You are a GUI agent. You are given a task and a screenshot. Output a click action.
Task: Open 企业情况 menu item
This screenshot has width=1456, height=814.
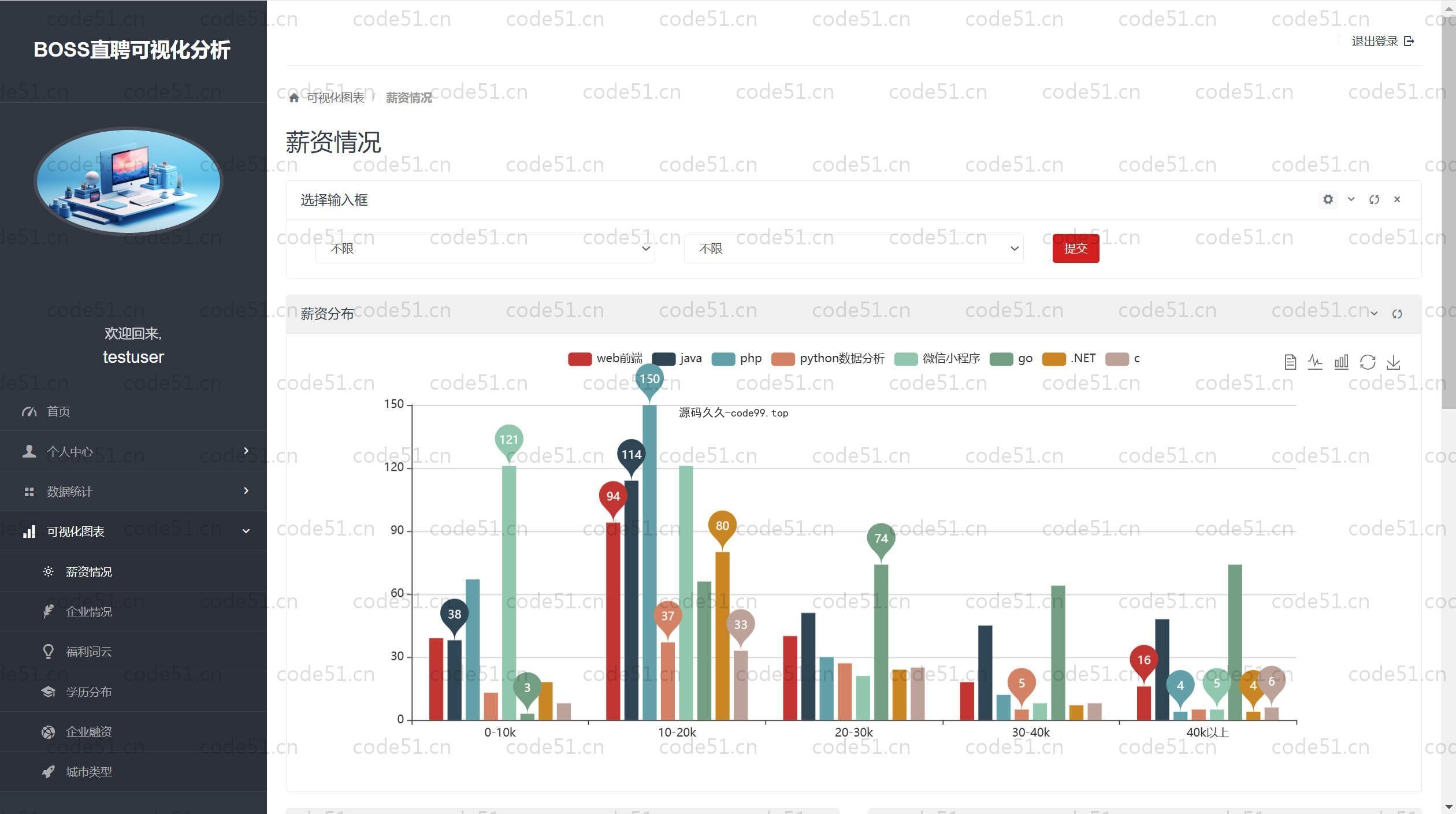point(133,611)
